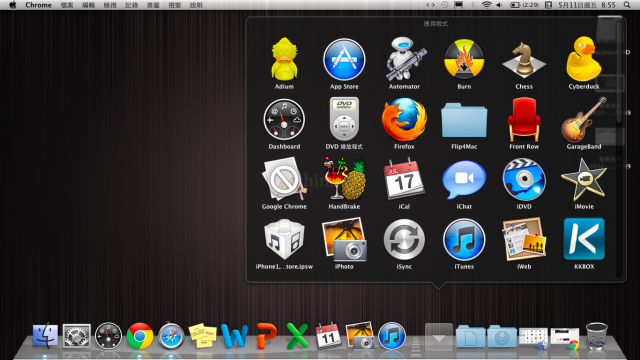Open the 檢視 menu in menu bar
This screenshot has width=640, height=360.
tap(110, 5)
